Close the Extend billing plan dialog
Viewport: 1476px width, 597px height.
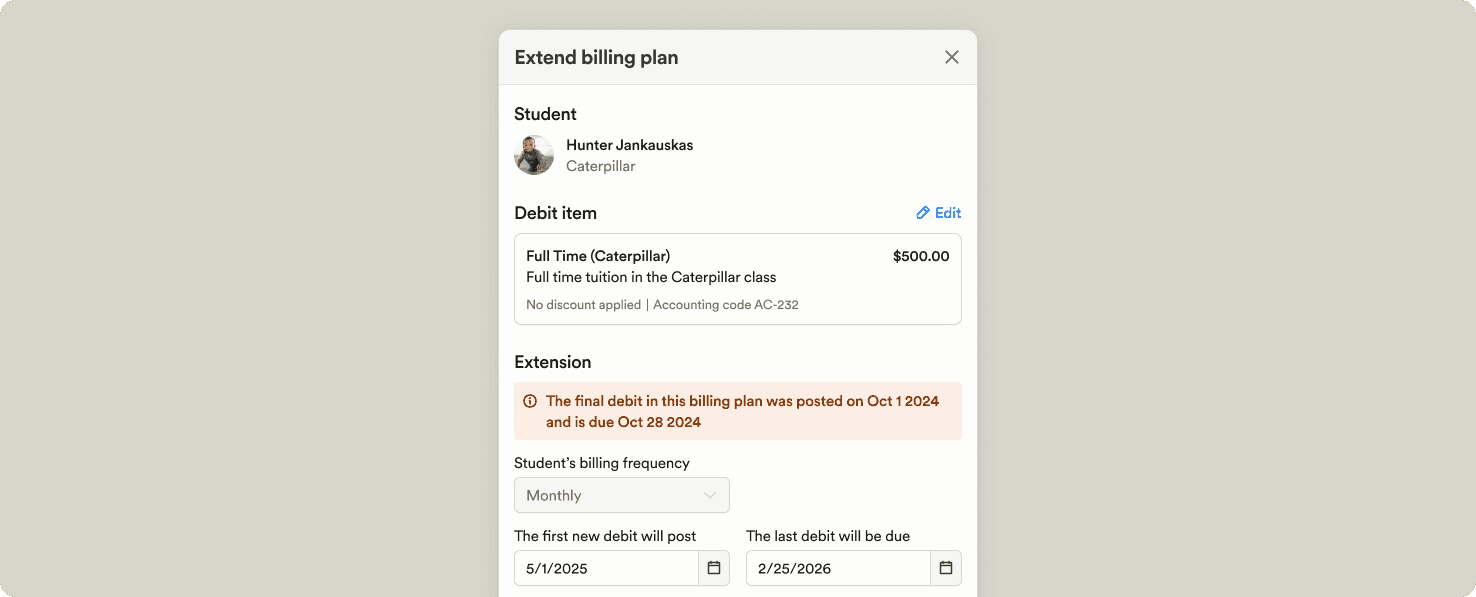coord(952,57)
